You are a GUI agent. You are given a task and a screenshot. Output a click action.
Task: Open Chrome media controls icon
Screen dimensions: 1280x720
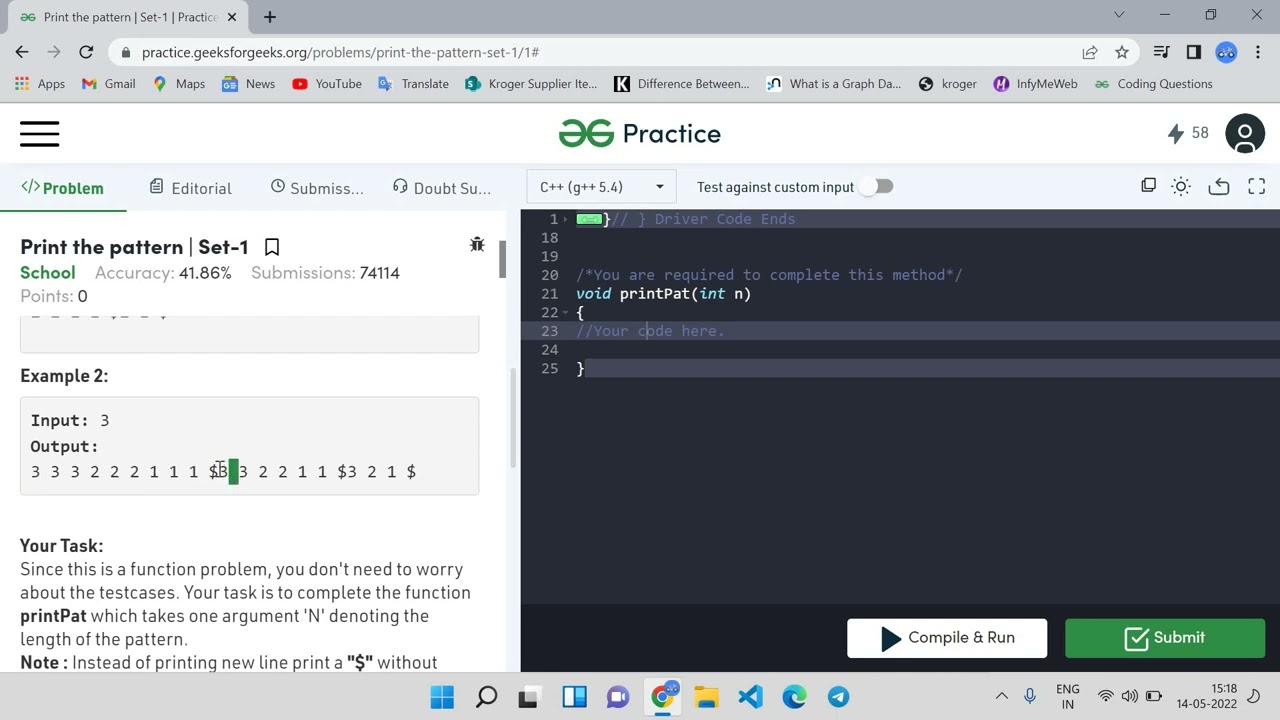pyautogui.click(x=1161, y=52)
